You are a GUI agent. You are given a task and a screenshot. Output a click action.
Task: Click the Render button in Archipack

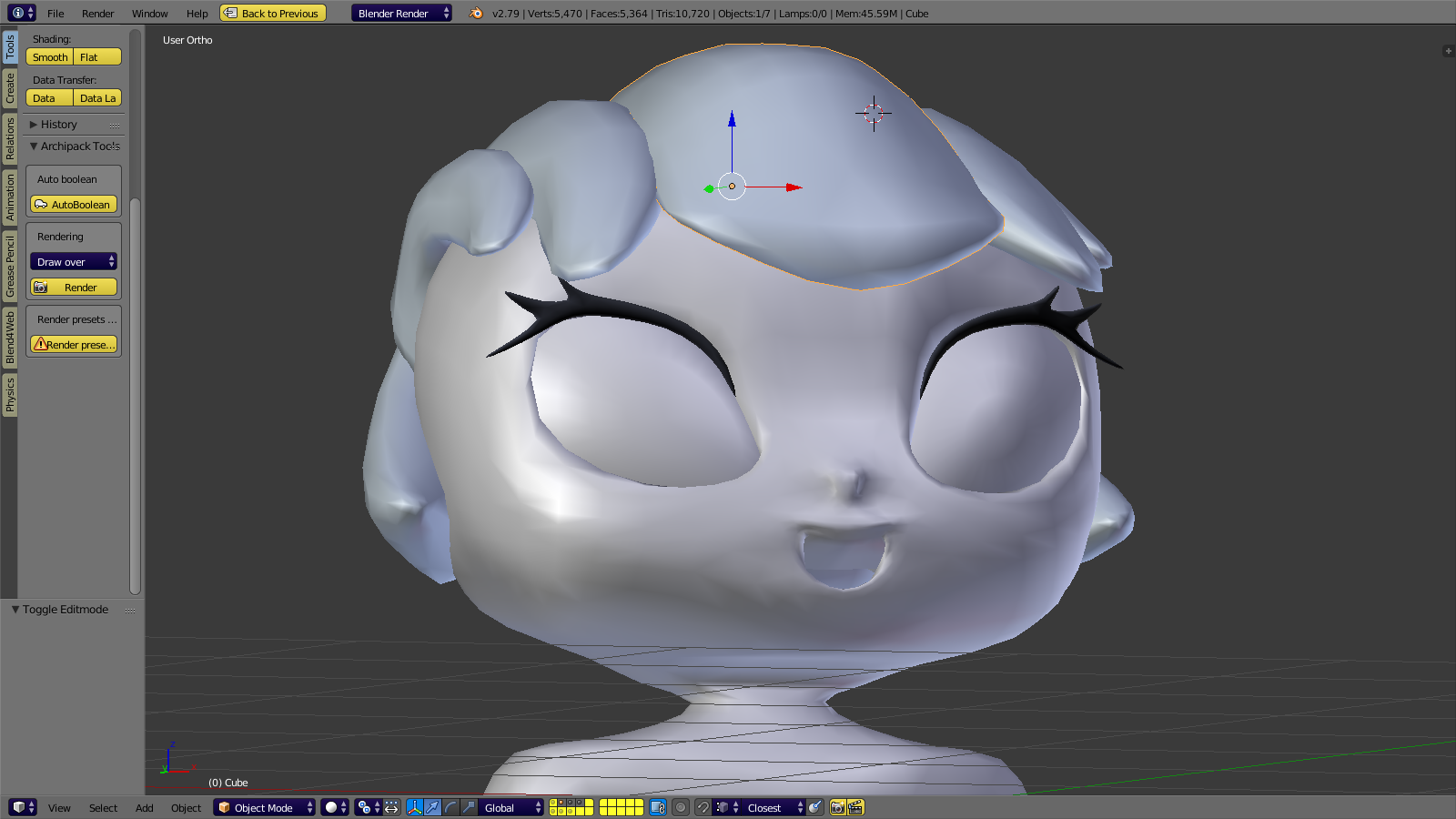coord(74,288)
